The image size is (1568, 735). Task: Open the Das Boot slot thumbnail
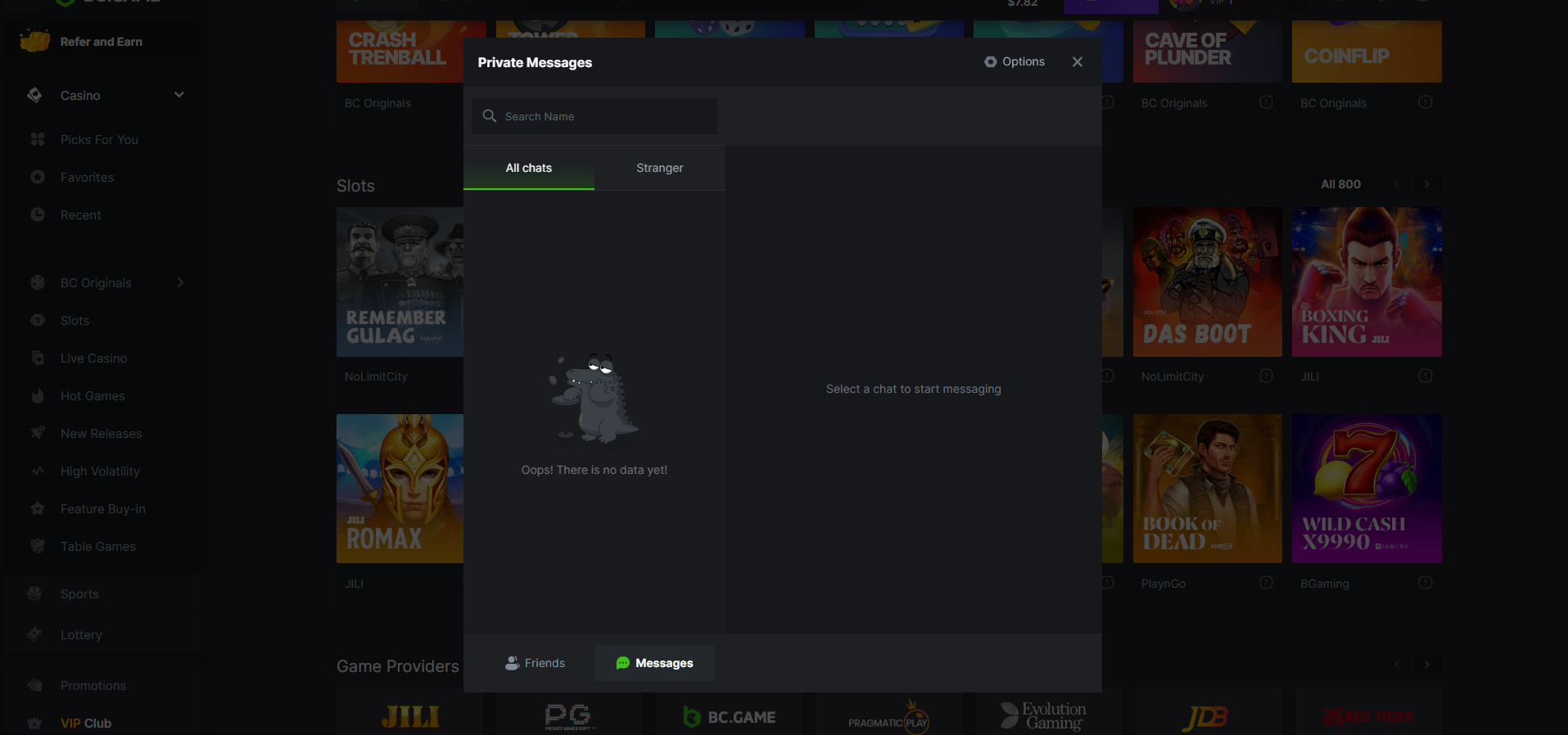pos(1207,282)
